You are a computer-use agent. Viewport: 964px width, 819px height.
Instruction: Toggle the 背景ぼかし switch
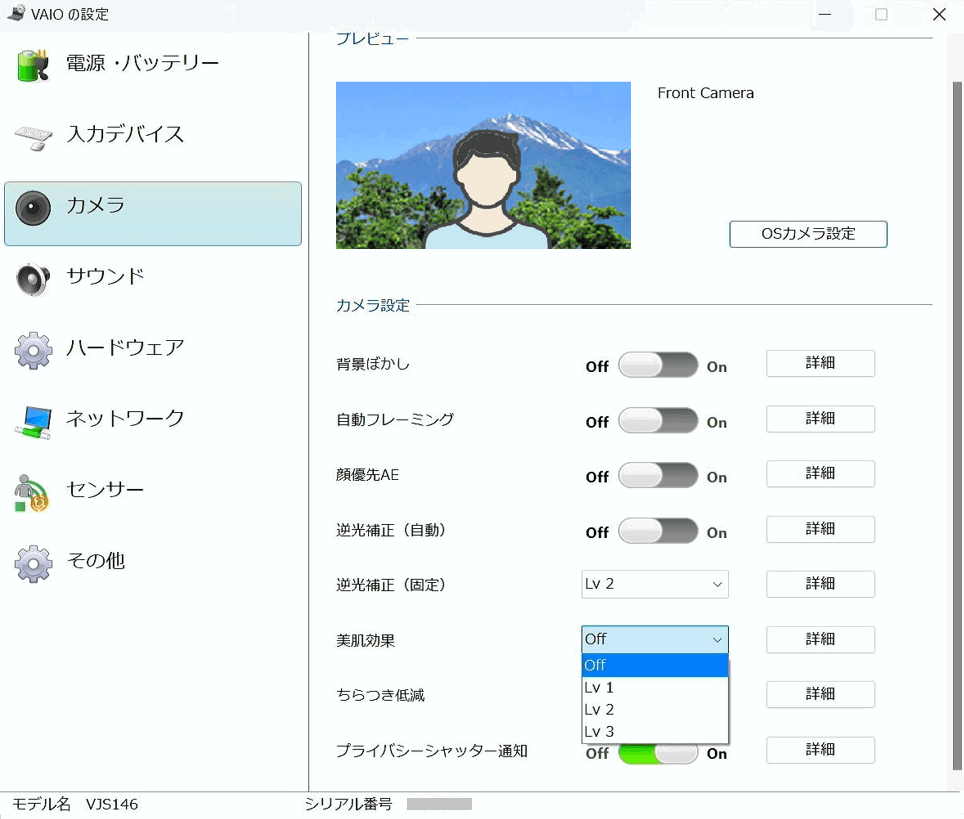tap(658, 365)
